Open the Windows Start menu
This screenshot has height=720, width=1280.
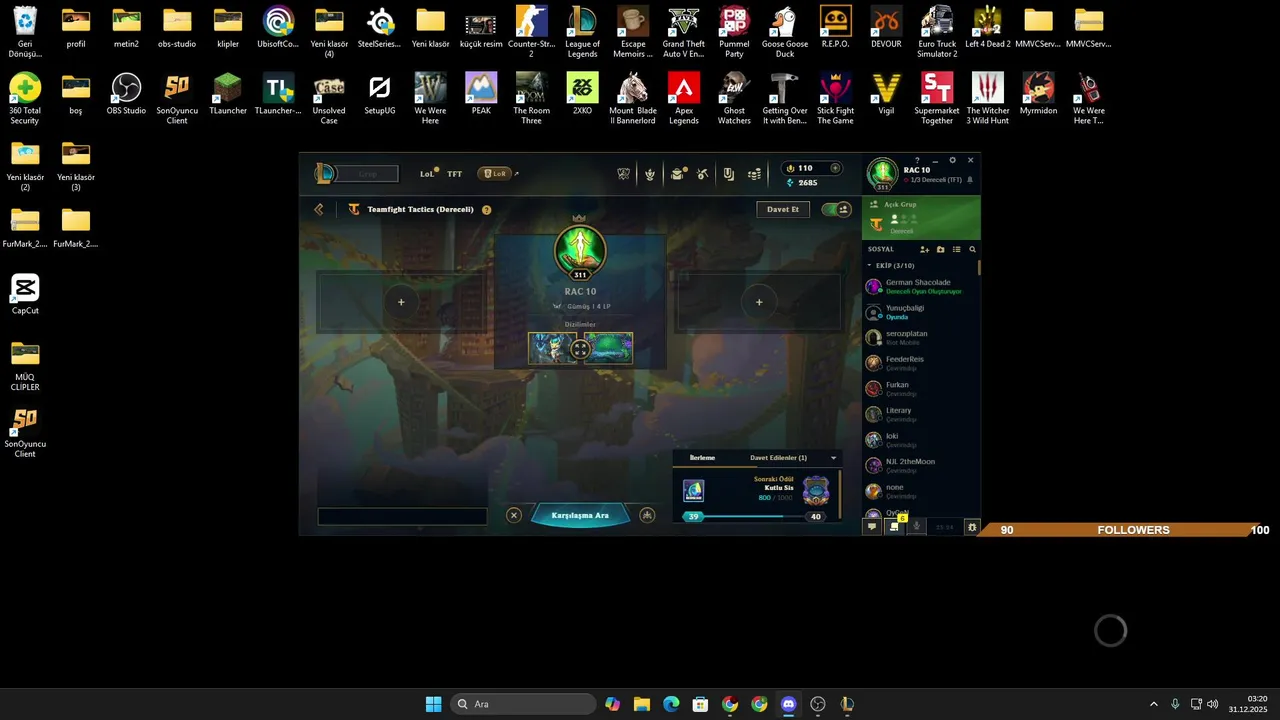433,704
